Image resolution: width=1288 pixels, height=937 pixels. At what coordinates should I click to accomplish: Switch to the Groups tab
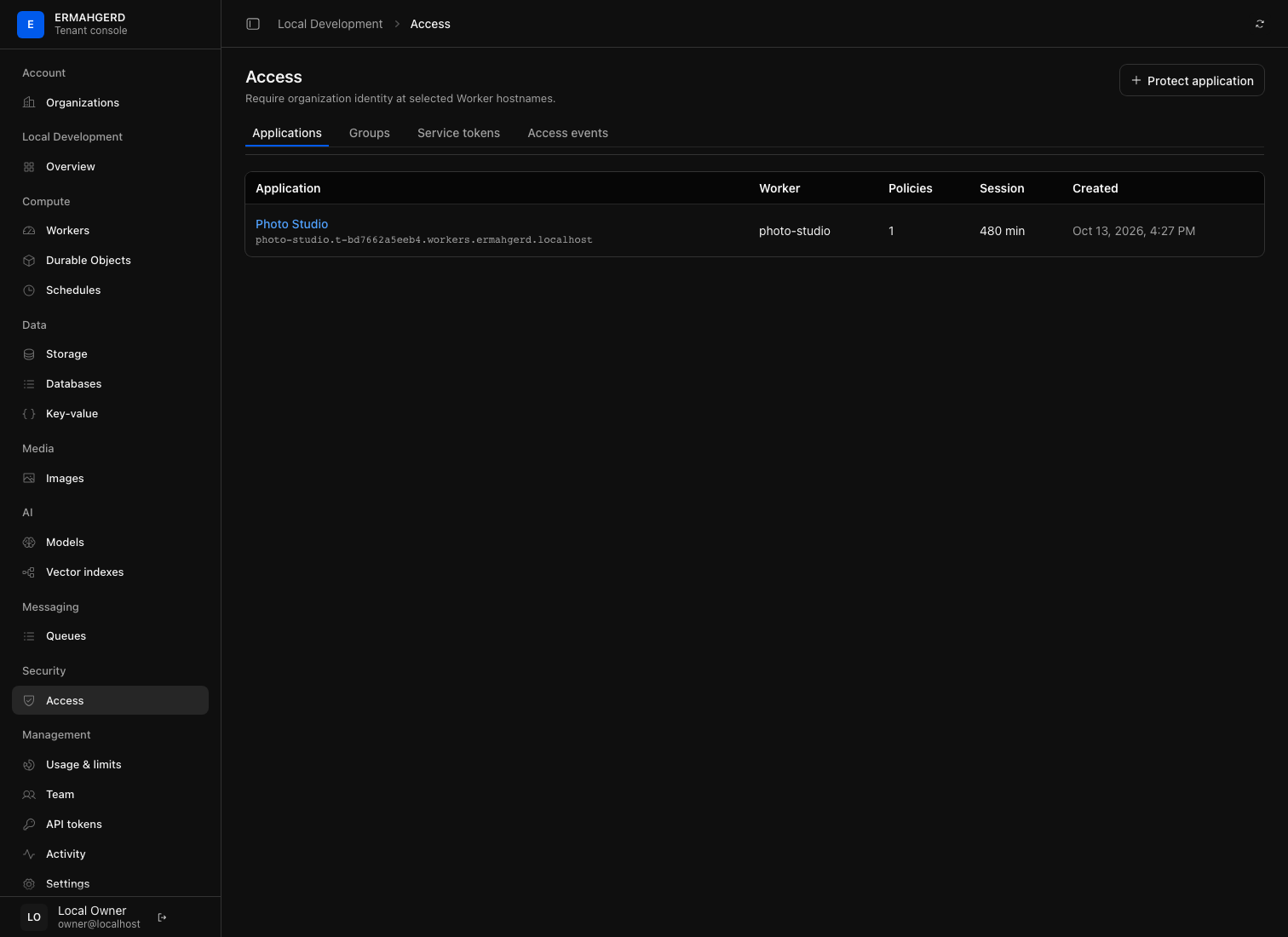(370, 133)
